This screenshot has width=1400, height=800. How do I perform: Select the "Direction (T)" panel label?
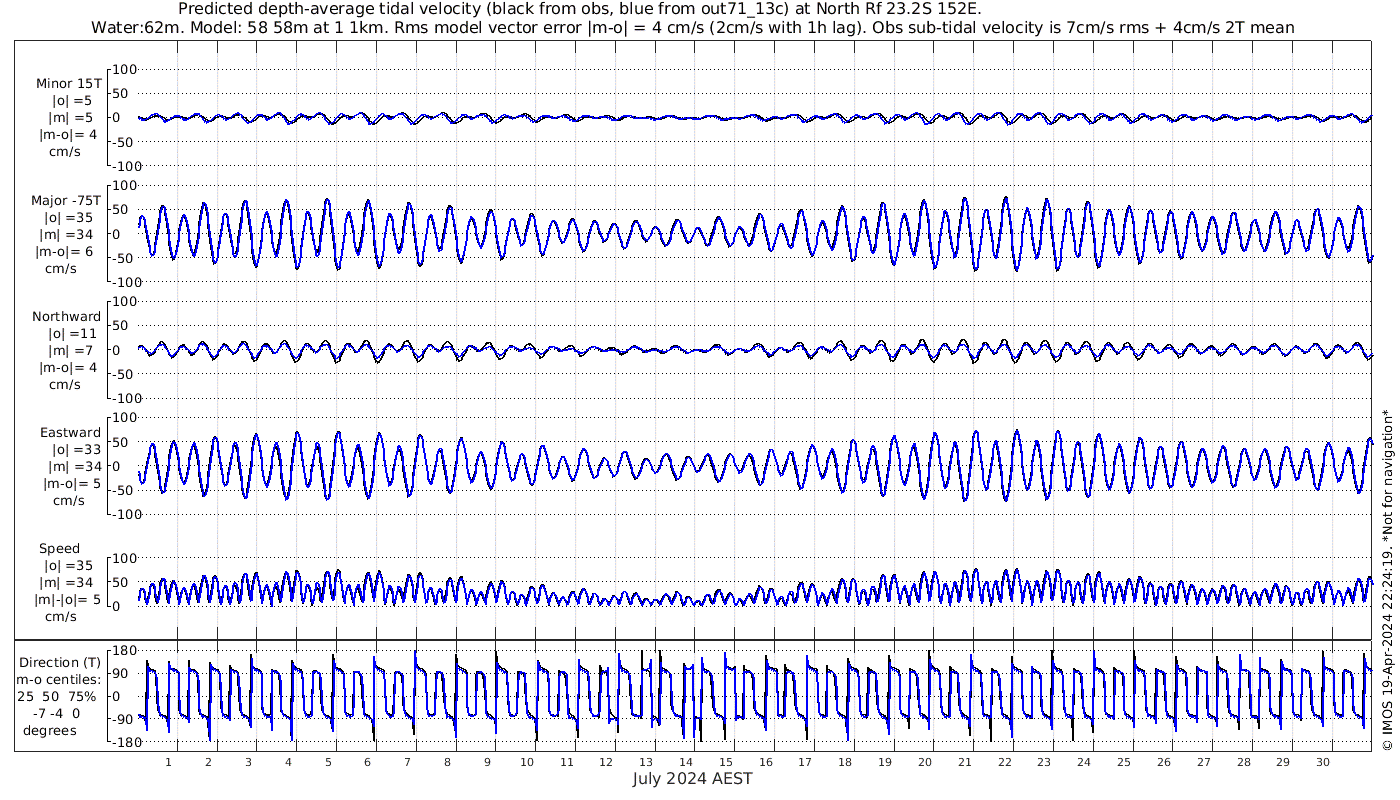[x=60, y=663]
